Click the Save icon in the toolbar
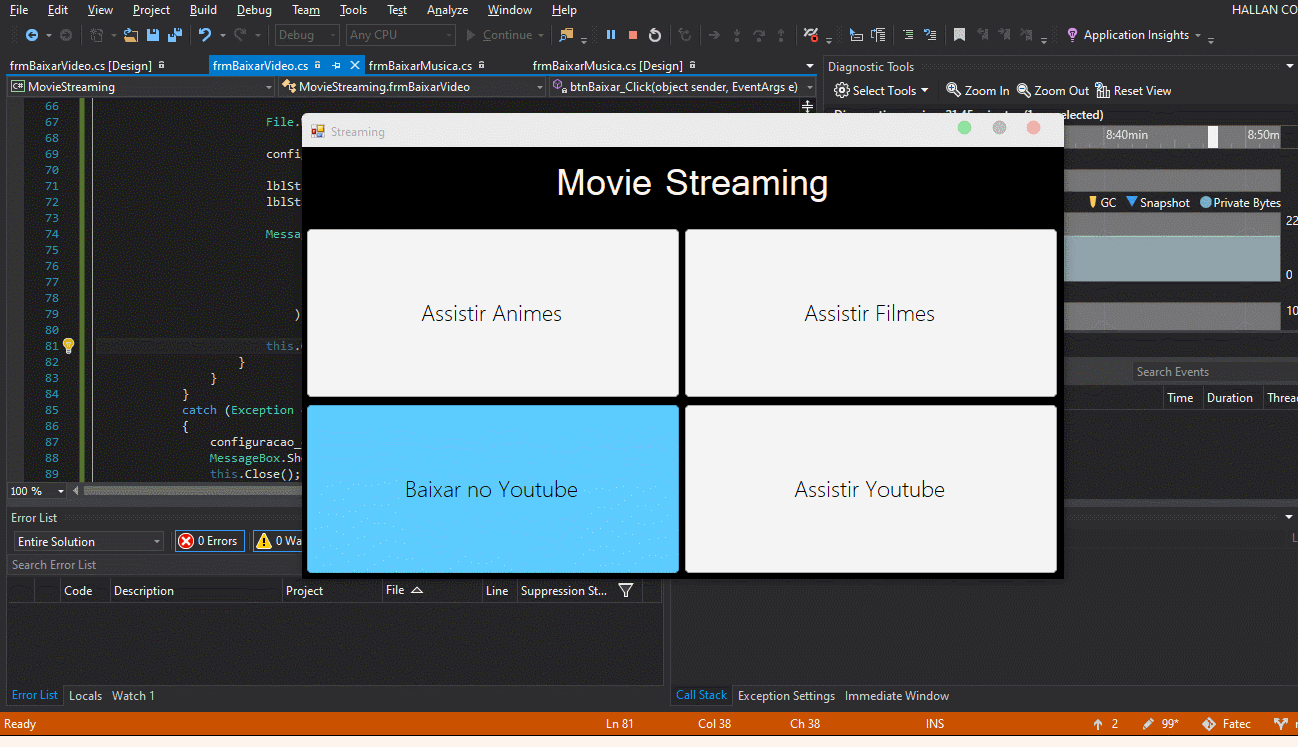This screenshot has width=1298, height=747. (x=152, y=35)
